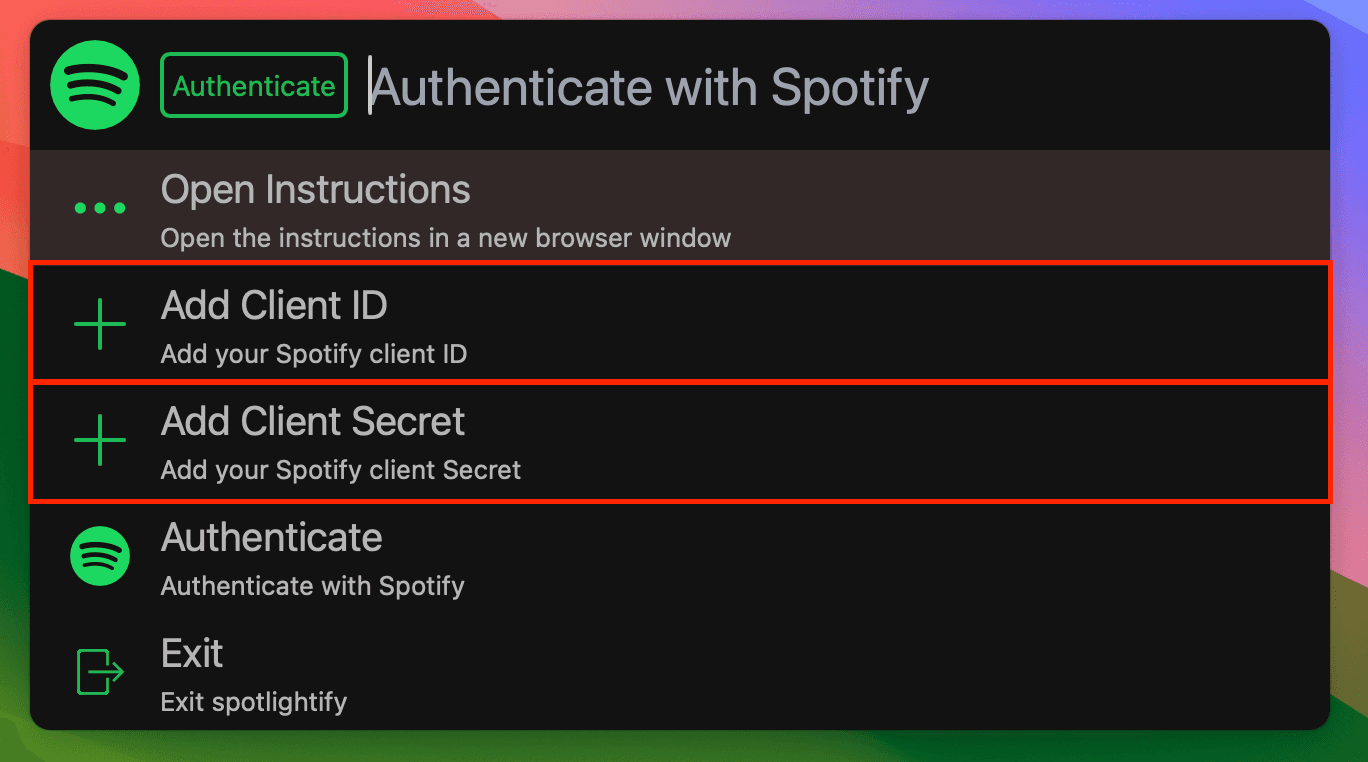Click 'Open the instructions in a new browser window'
Image resolution: width=1368 pixels, height=762 pixels.
coord(446,238)
